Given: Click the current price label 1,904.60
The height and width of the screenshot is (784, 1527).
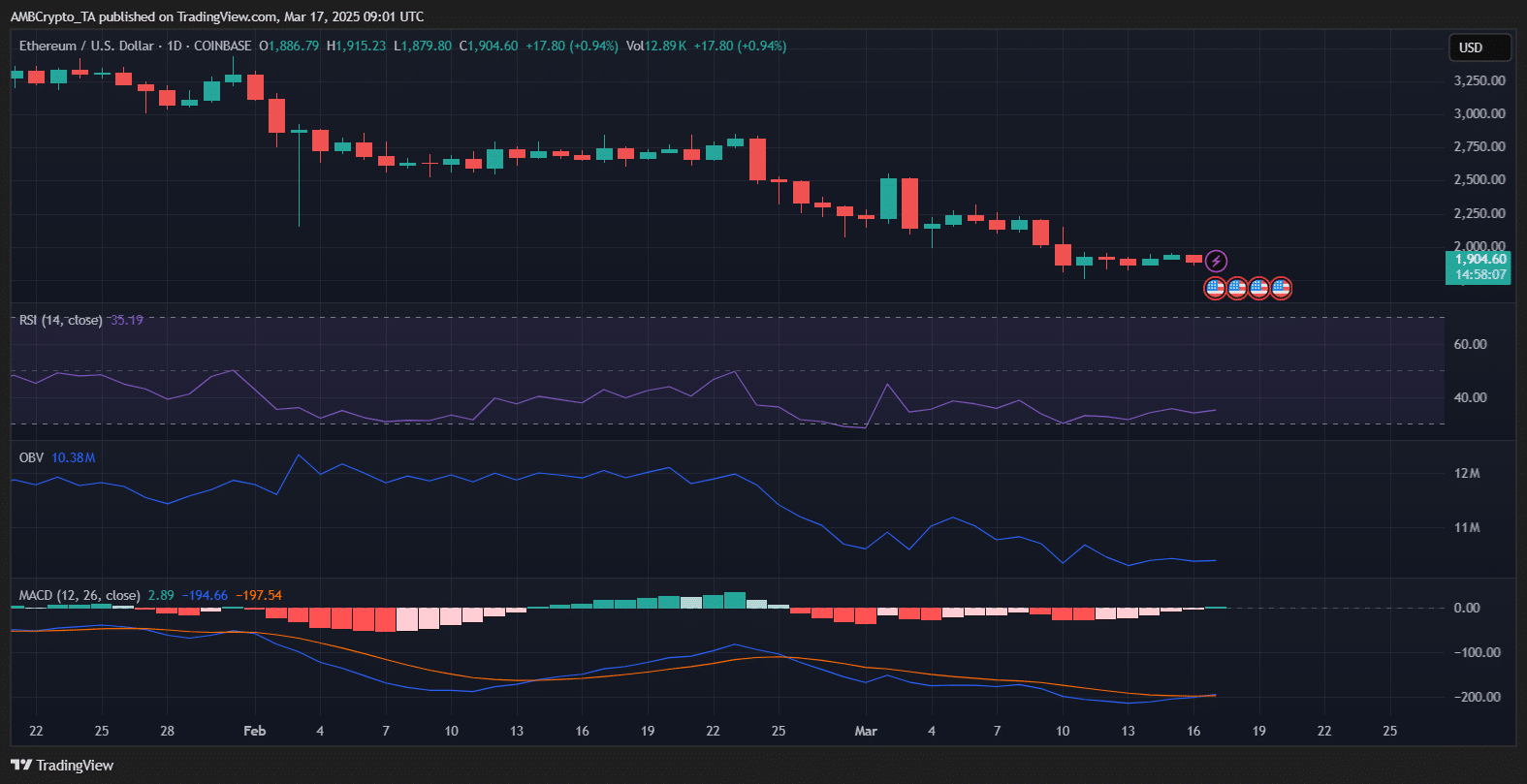Looking at the screenshot, I should (x=1479, y=259).
